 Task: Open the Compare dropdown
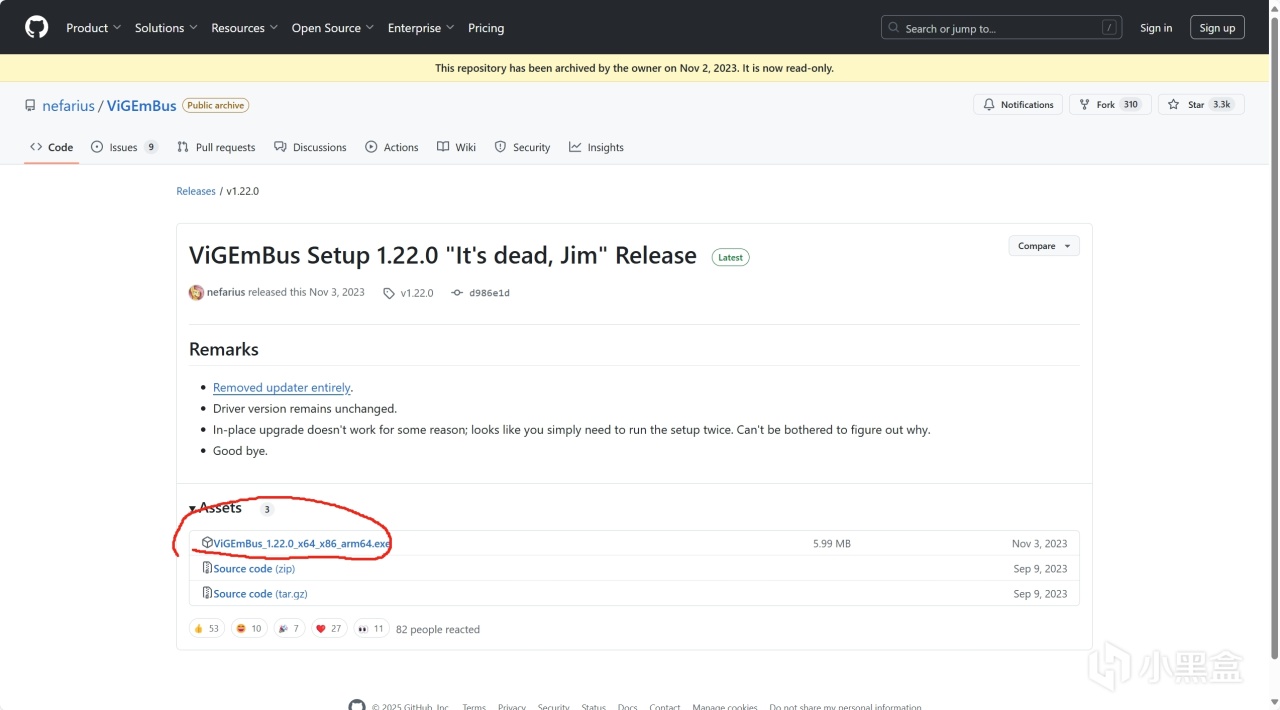click(1044, 246)
